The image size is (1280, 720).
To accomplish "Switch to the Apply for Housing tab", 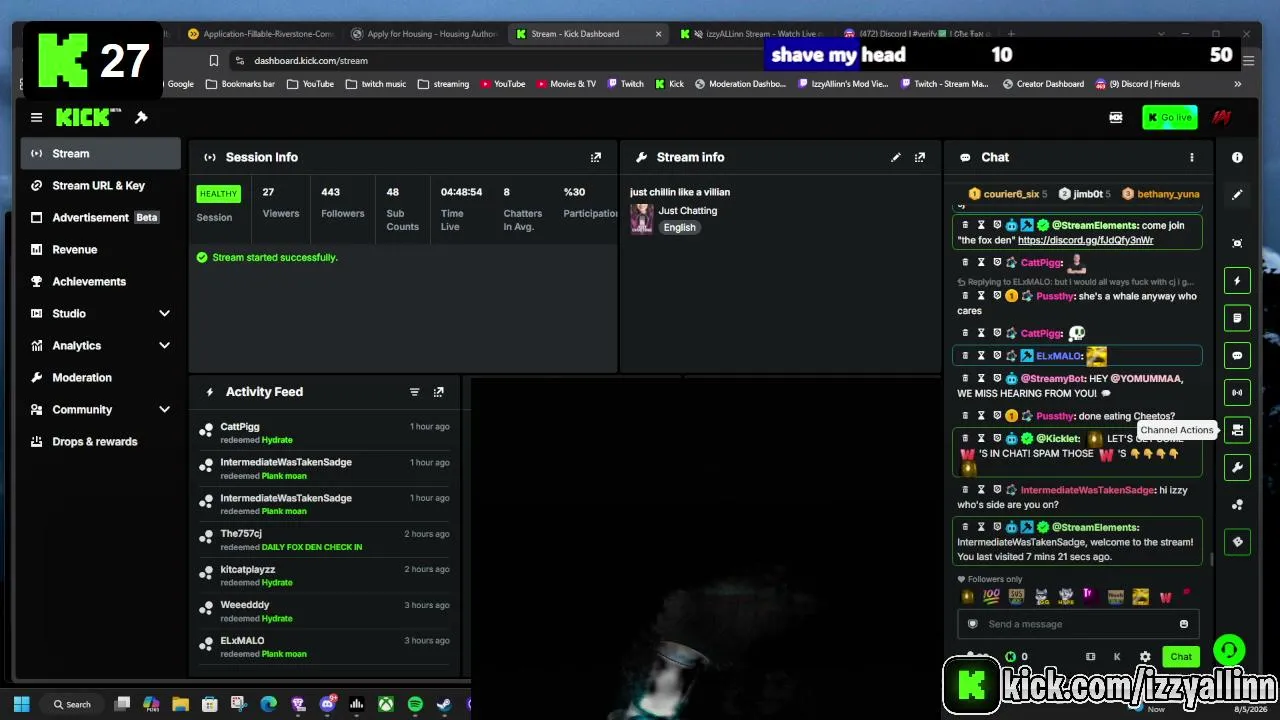I will coord(423,34).
